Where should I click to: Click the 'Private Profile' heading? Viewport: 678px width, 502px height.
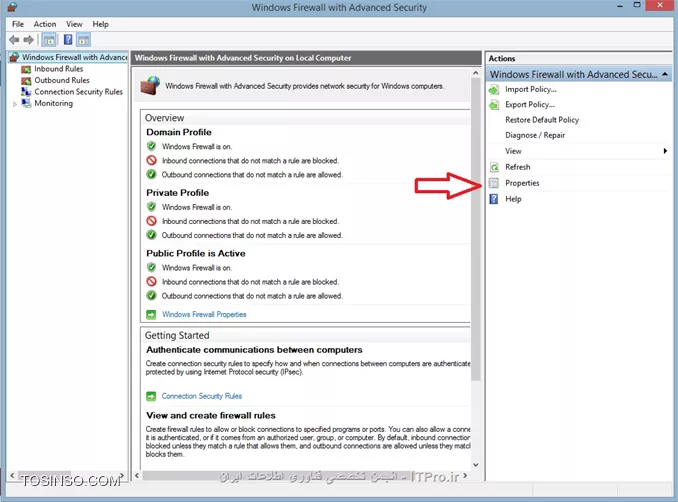pyautogui.click(x=177, y=193)
